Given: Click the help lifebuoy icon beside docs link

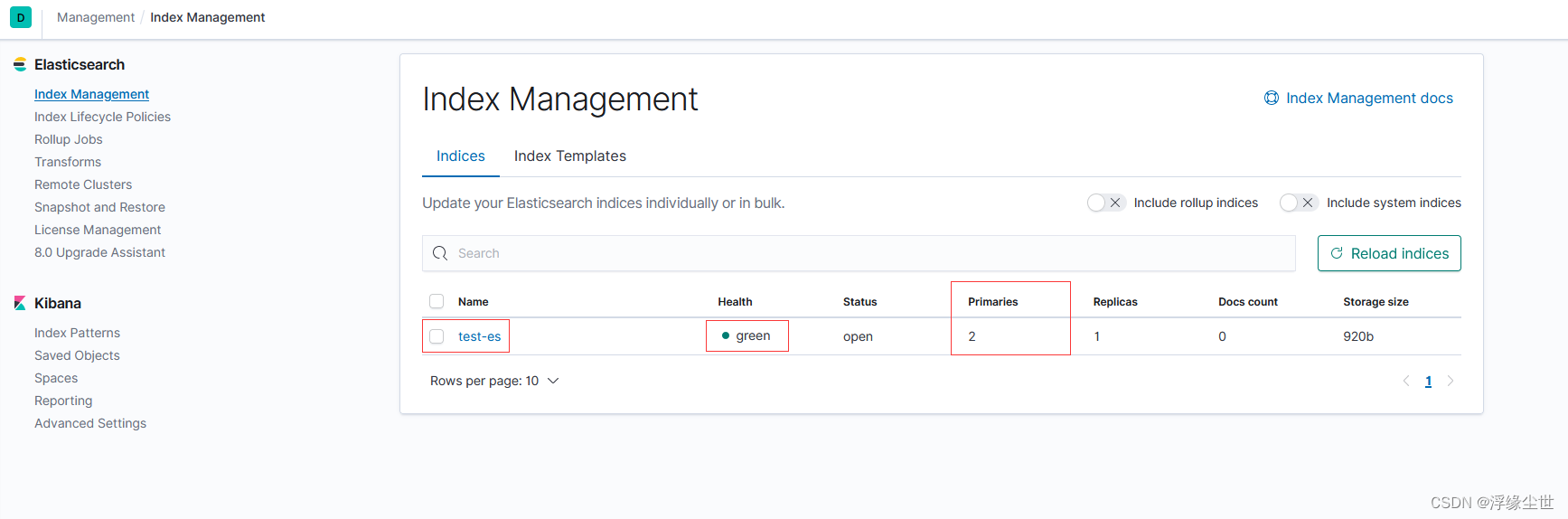Looking at the screenshot, I should [x=1272, y=98].
